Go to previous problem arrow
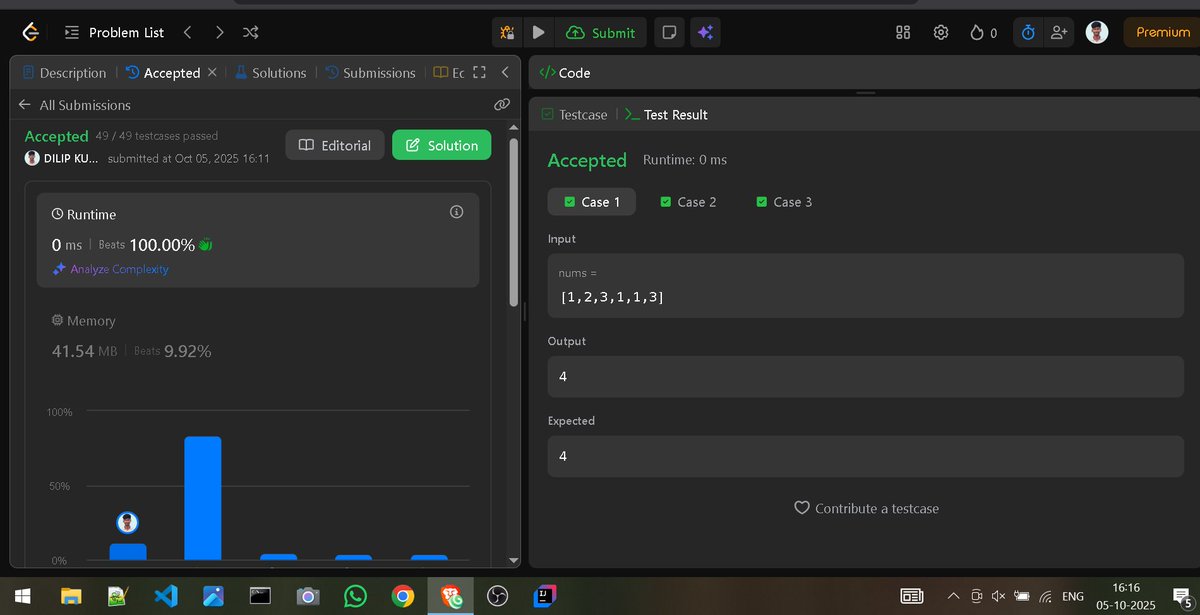The width and height of the screenshot is (1200, 615). point(187,32)
